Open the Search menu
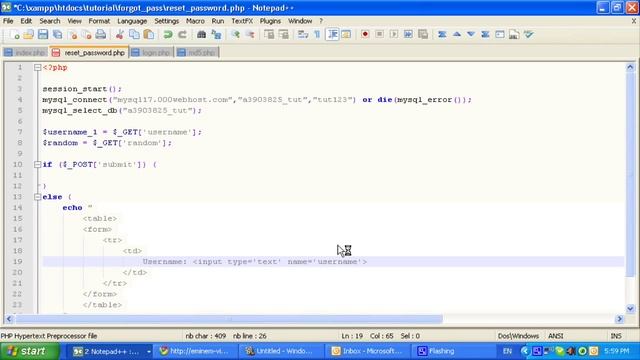The width and height of the screenshot is (640, 360). pos(50,21)
